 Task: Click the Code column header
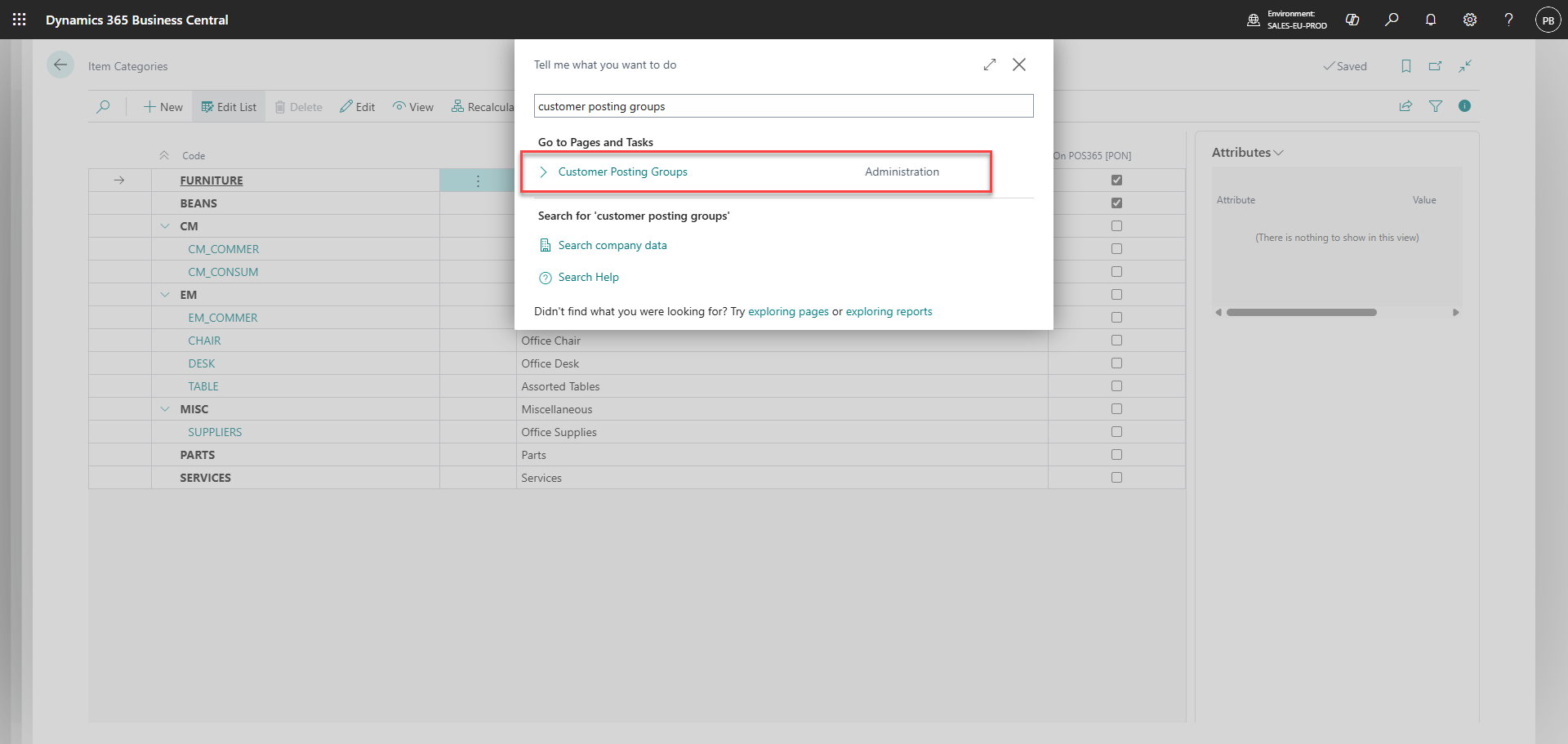(194, 156)
